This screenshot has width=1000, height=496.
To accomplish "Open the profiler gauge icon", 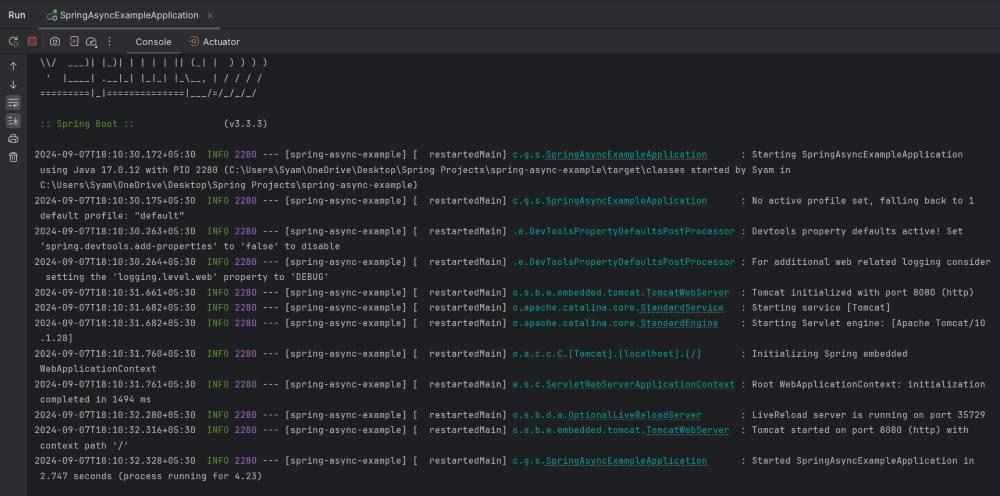I will click(91, 42).
